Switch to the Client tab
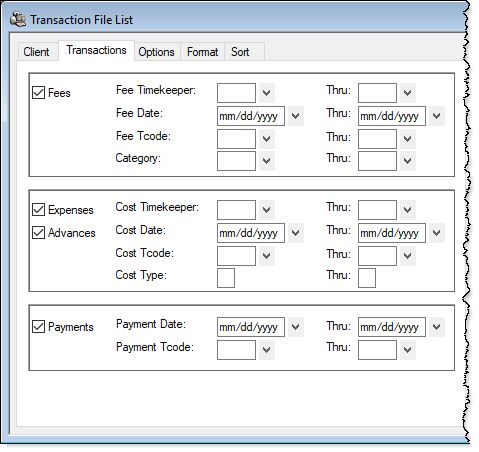Screen dimensions: 479x452 (x=36, y=52)
